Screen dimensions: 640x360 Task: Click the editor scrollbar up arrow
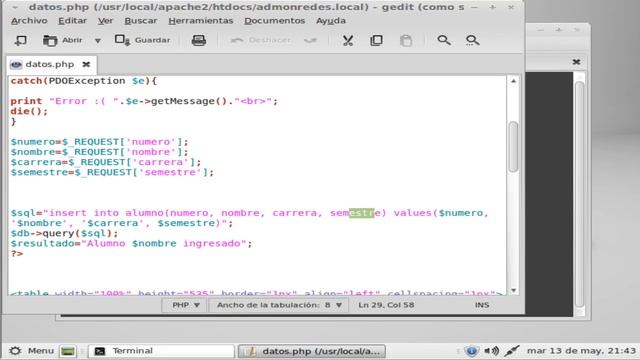[513, 81]
